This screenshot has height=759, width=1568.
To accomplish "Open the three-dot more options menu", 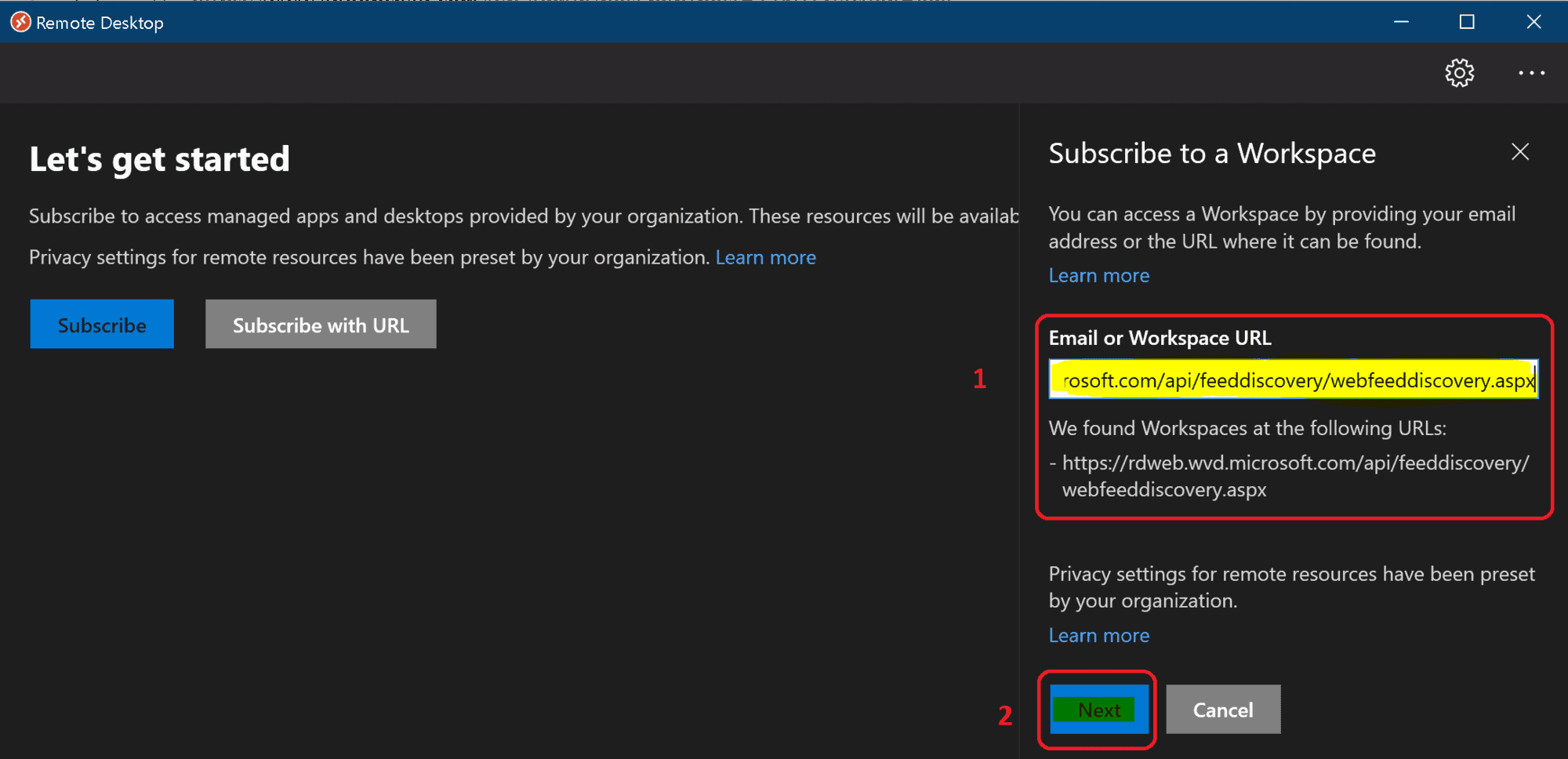I will pyautogui.click(x=1531, y=73).
